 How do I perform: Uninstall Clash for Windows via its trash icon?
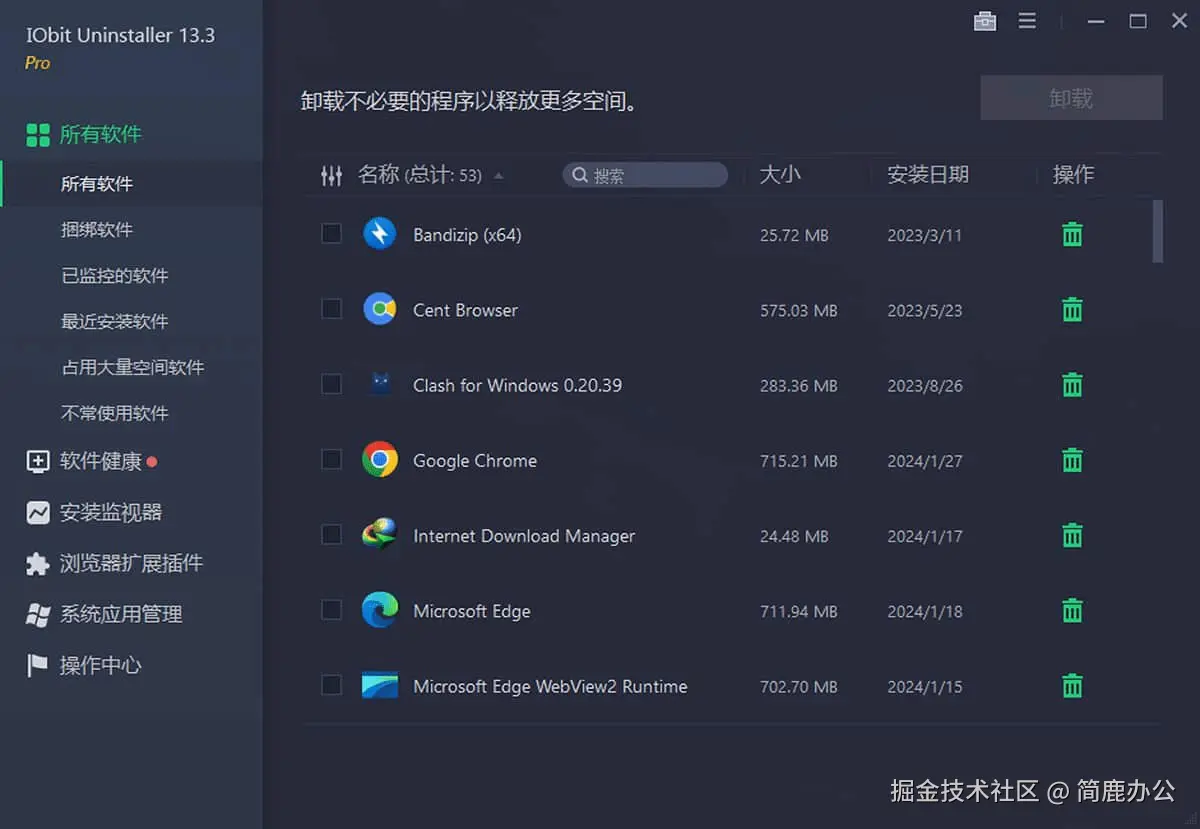(1072, 385)
